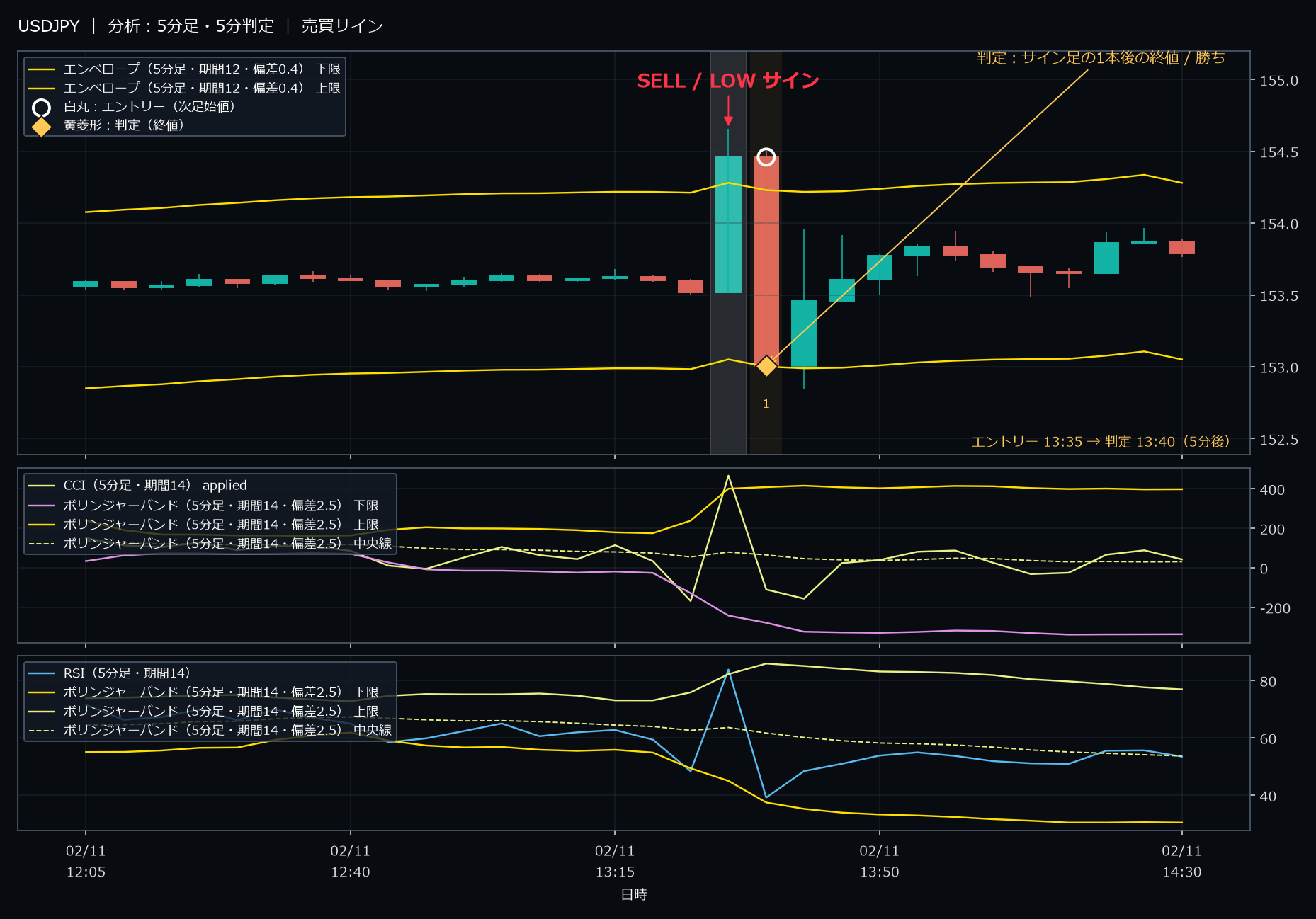The width and height of the screenshot is (1316, 919).
Task: Click the 分析：5分足・5分判定 heading
Action: pos(191,26)
